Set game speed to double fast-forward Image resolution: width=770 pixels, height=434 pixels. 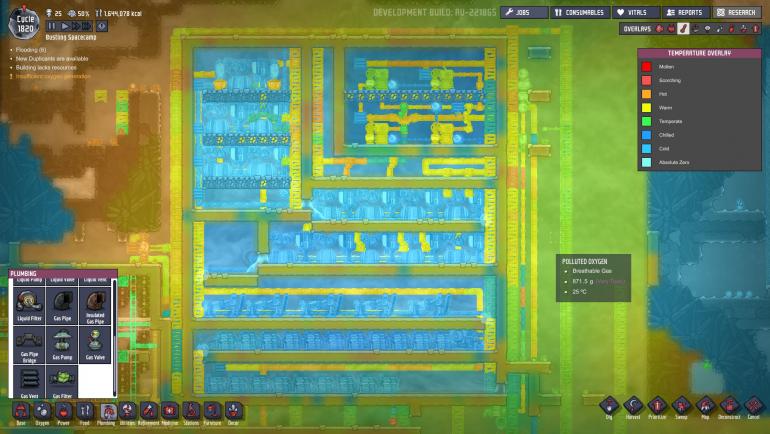coord(76,26)
